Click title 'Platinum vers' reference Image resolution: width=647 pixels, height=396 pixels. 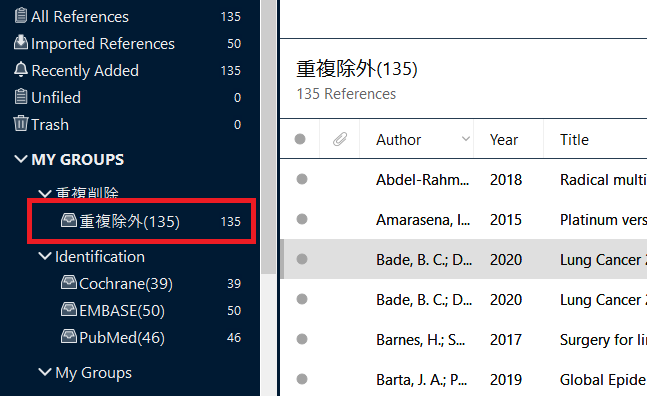point(603,220)
